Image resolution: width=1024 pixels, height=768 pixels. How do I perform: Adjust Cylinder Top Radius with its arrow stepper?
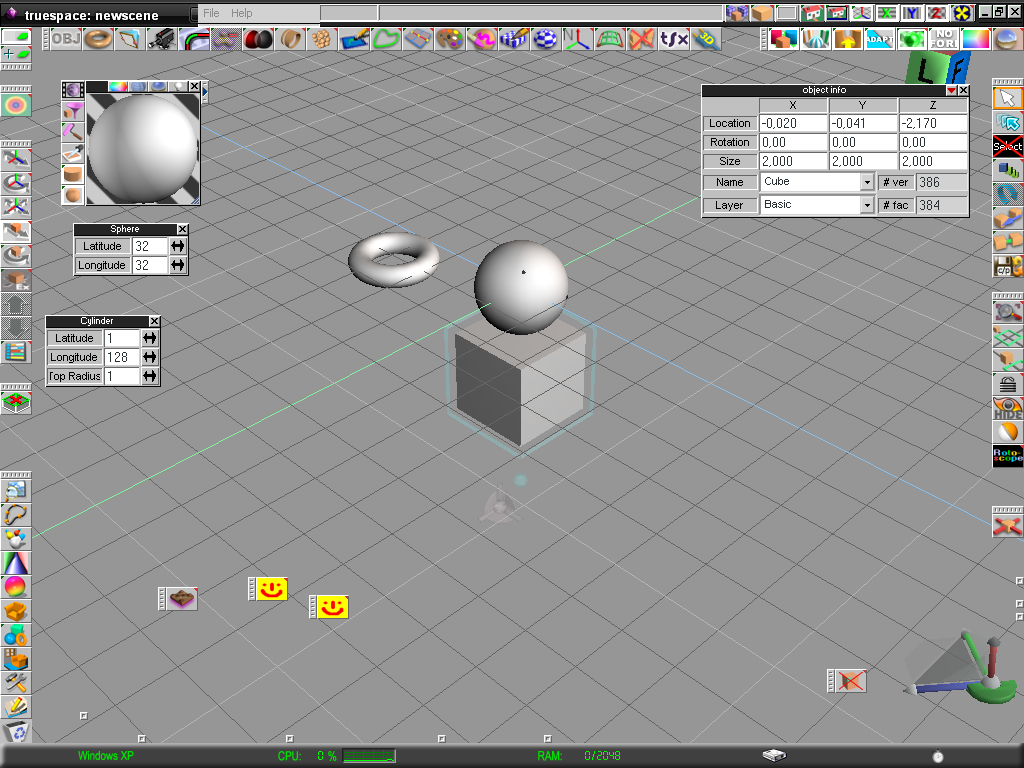coord(150,376)
